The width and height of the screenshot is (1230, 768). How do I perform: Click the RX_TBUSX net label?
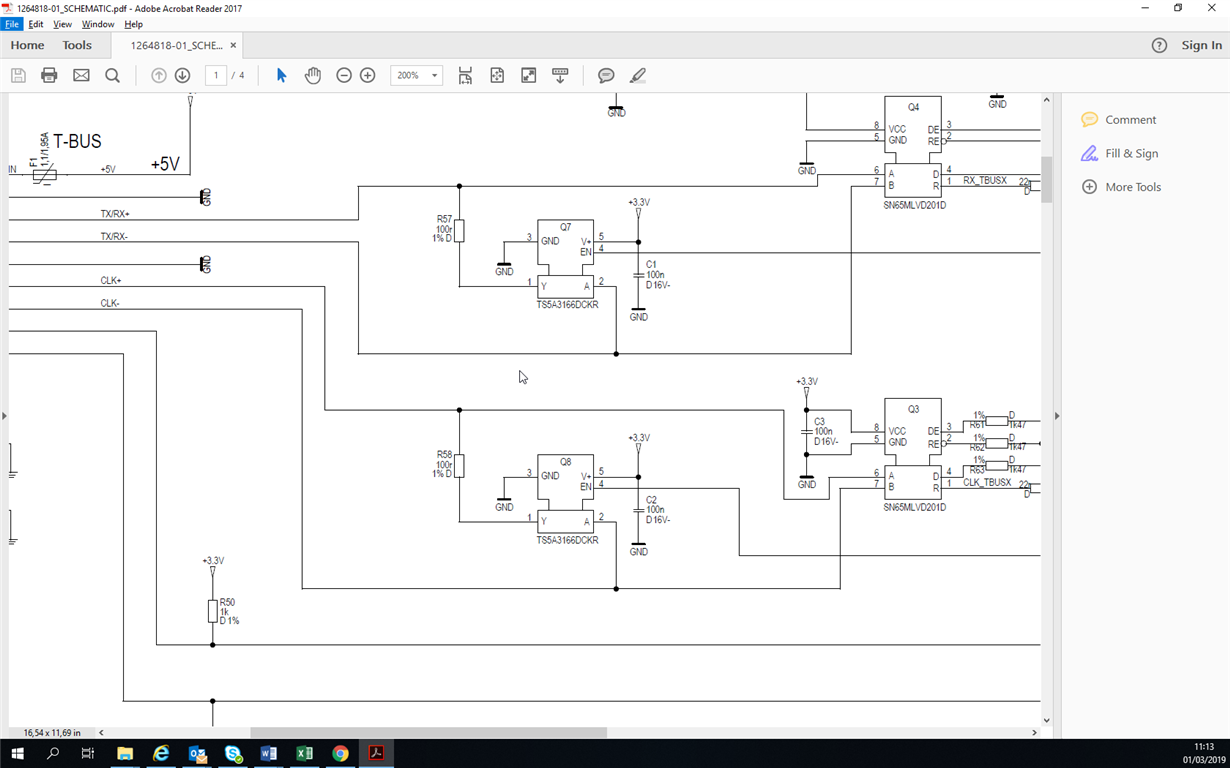coord(985,181)
